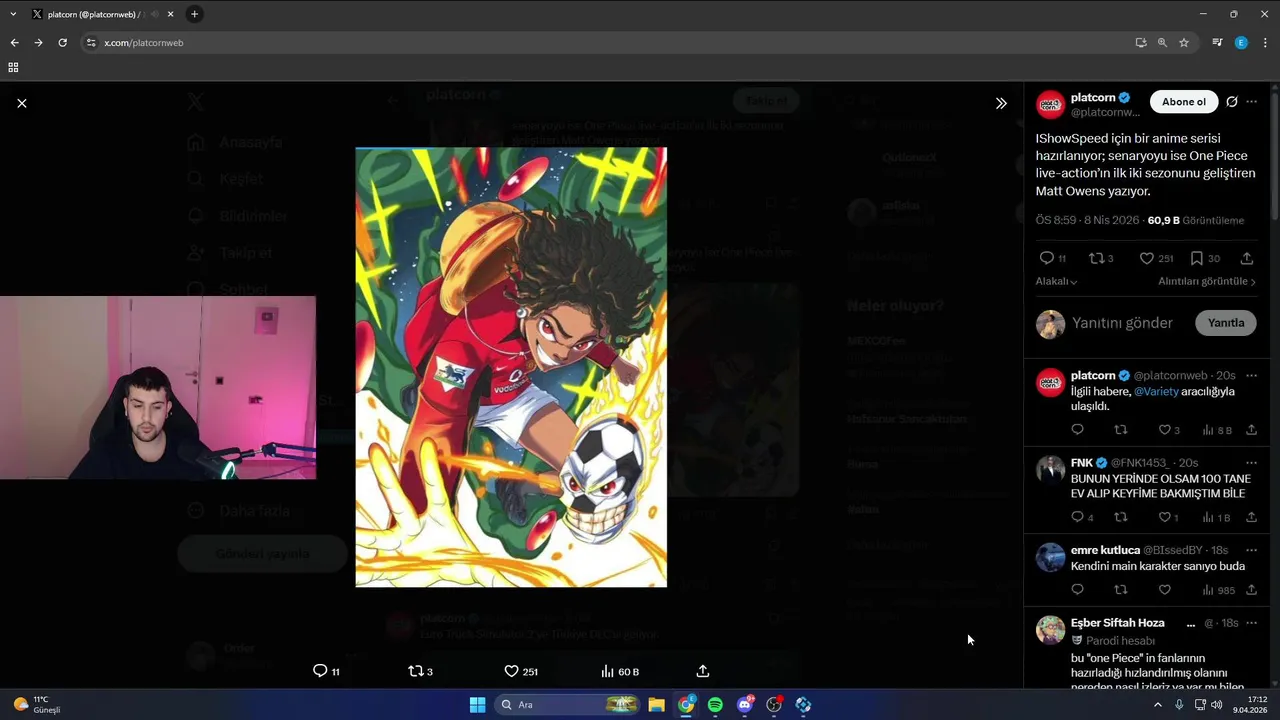
Task: Click the reply icon with 11 below the image
Action: 326,671
